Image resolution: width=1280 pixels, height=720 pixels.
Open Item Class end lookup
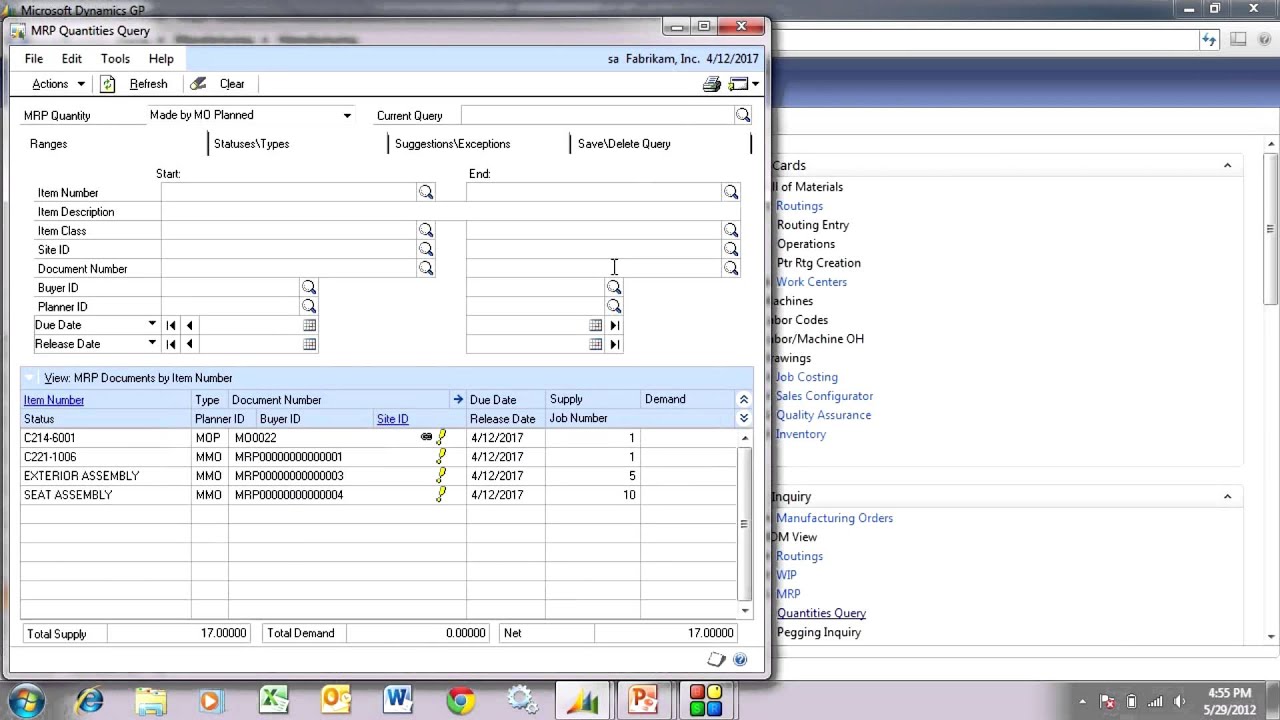(731, 230)
